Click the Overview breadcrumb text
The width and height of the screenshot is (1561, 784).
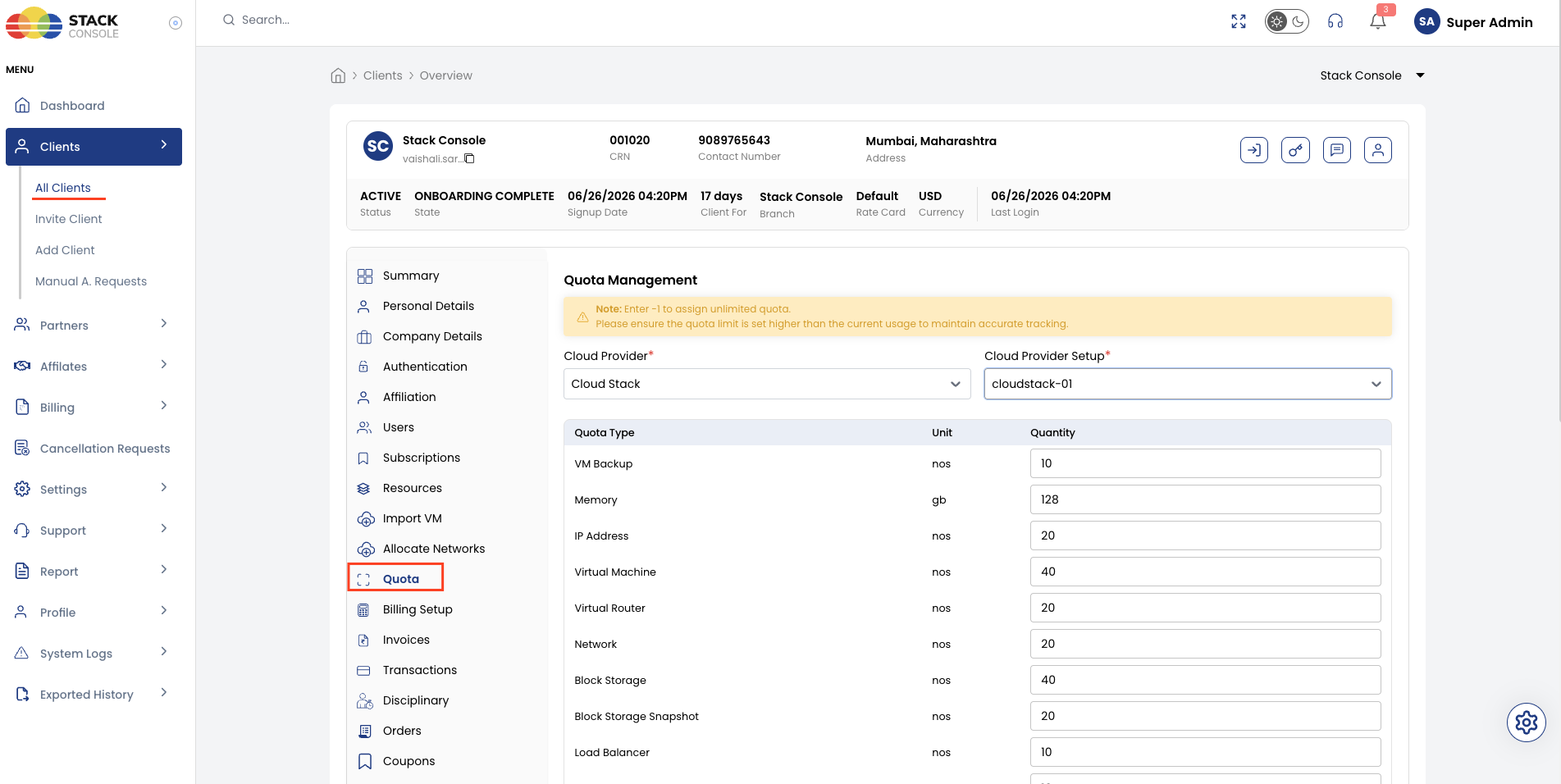pos(446,75)
